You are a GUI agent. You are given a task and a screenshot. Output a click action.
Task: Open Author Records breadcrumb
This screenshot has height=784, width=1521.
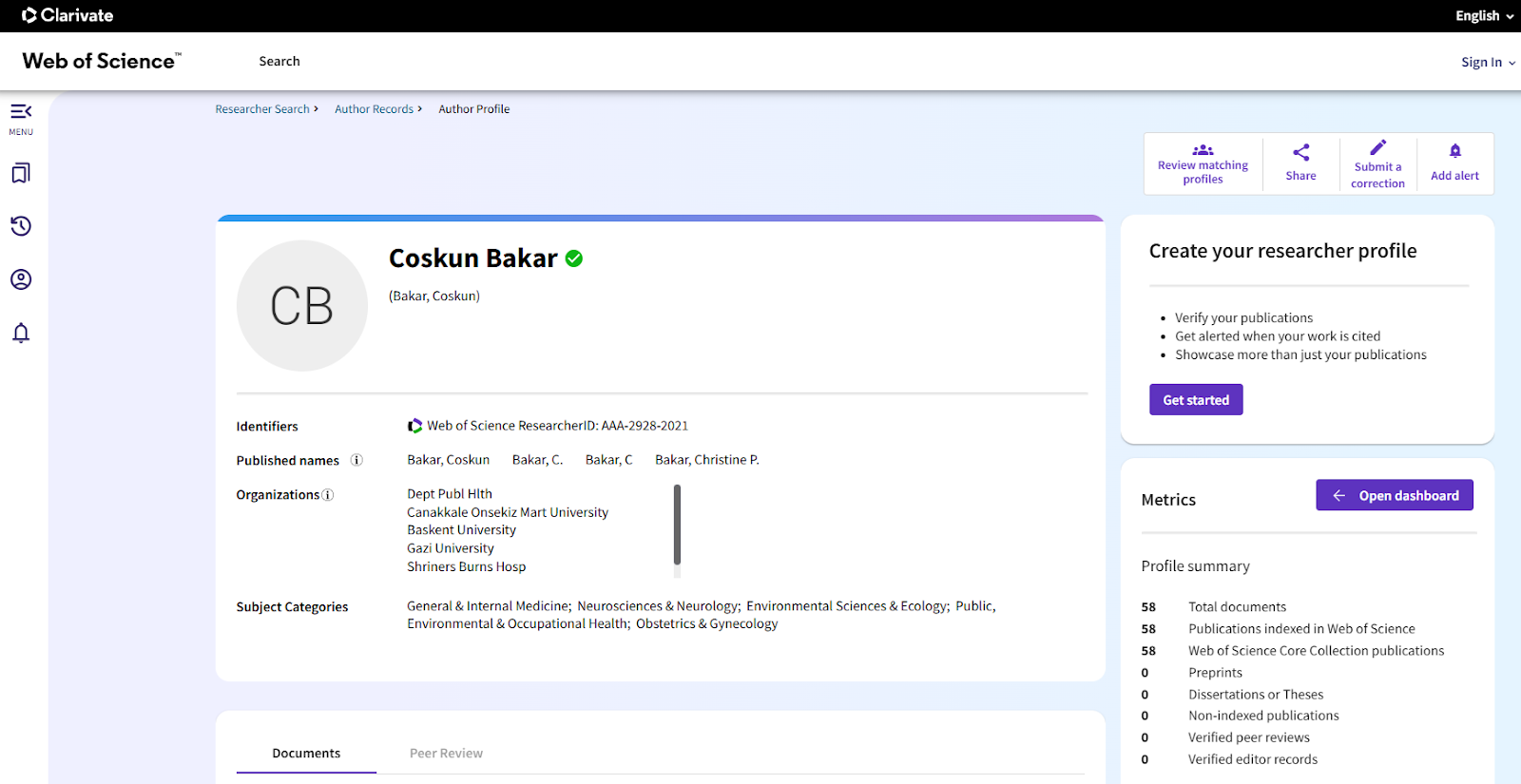374,109
